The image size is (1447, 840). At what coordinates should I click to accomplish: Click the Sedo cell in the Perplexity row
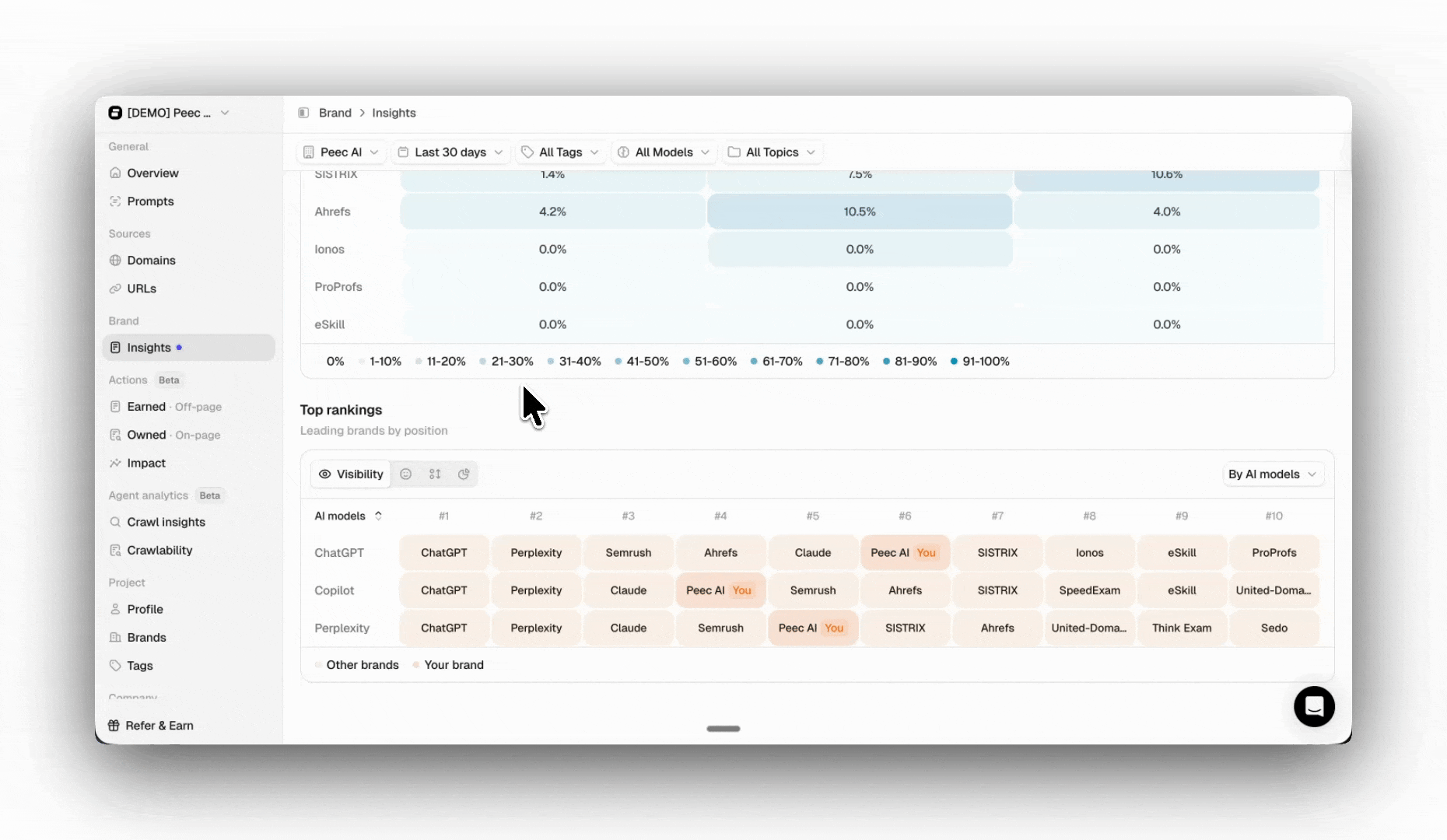(1274, 628)
